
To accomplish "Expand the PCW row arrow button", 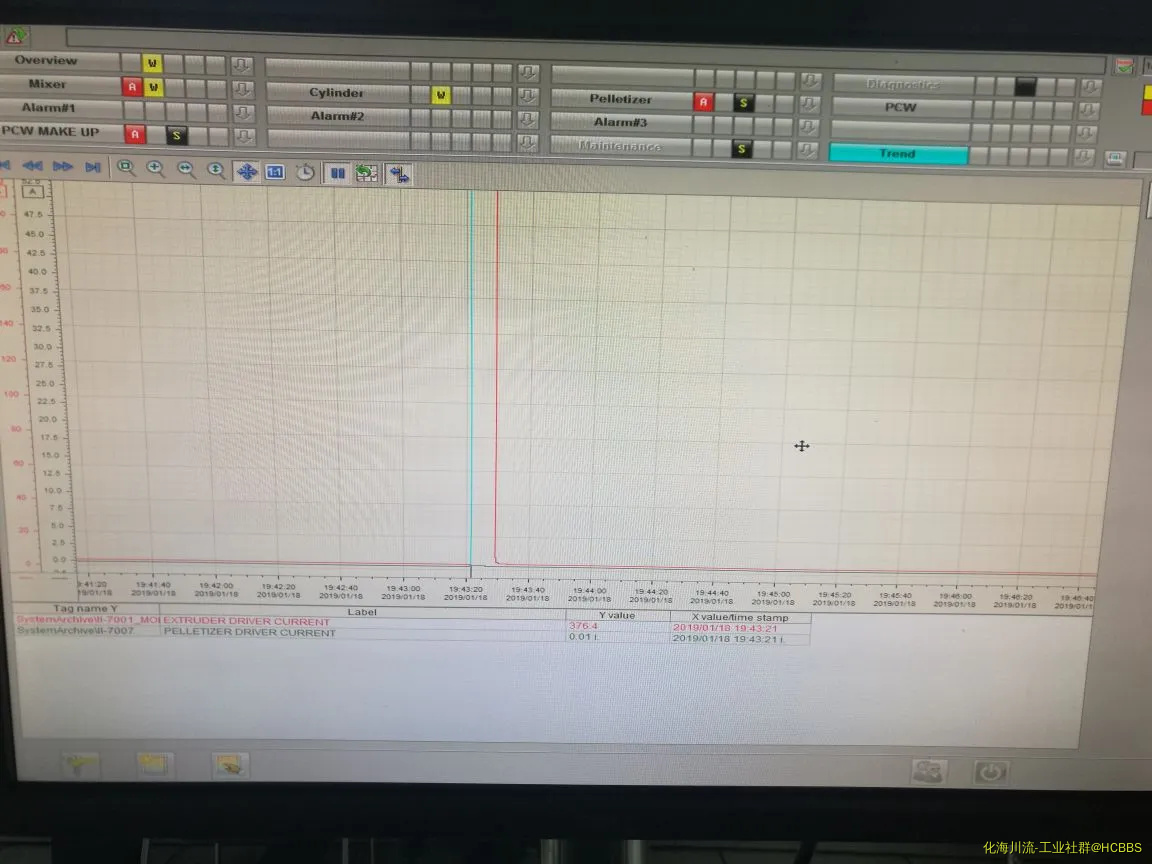I will (x=1090, y=109).
